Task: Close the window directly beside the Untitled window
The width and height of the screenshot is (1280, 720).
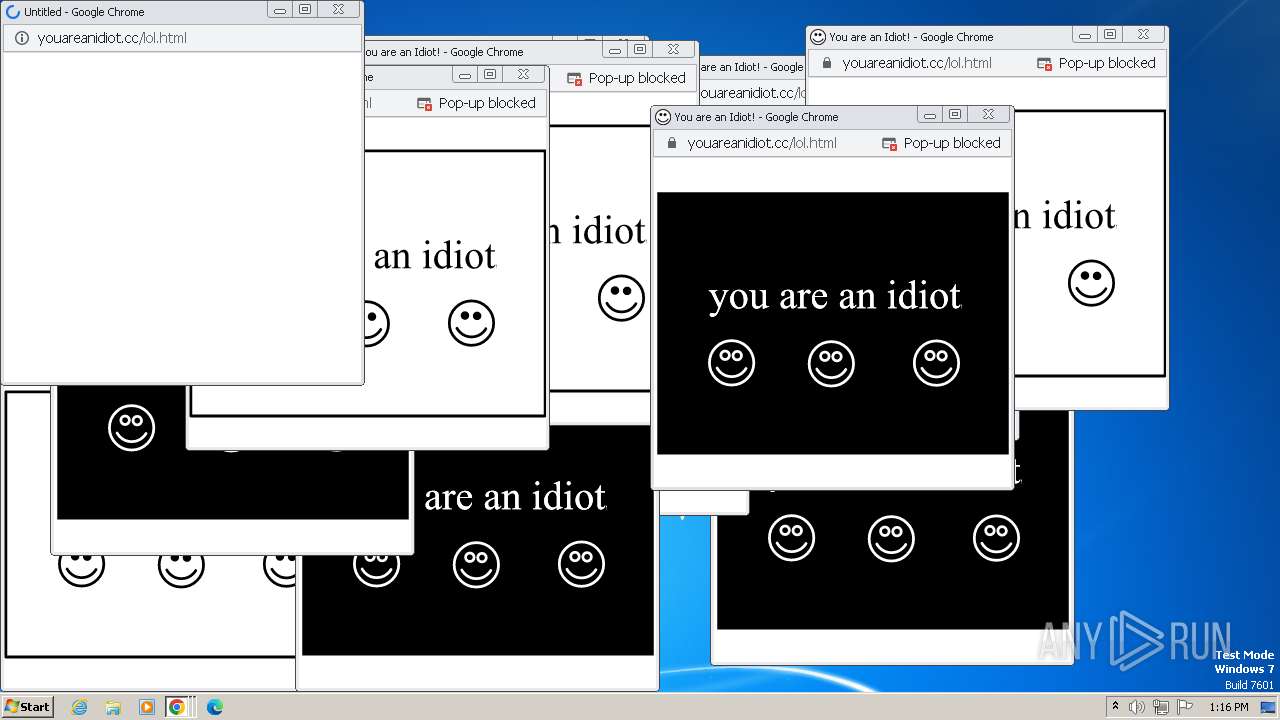Action: (x=524, y=75)
